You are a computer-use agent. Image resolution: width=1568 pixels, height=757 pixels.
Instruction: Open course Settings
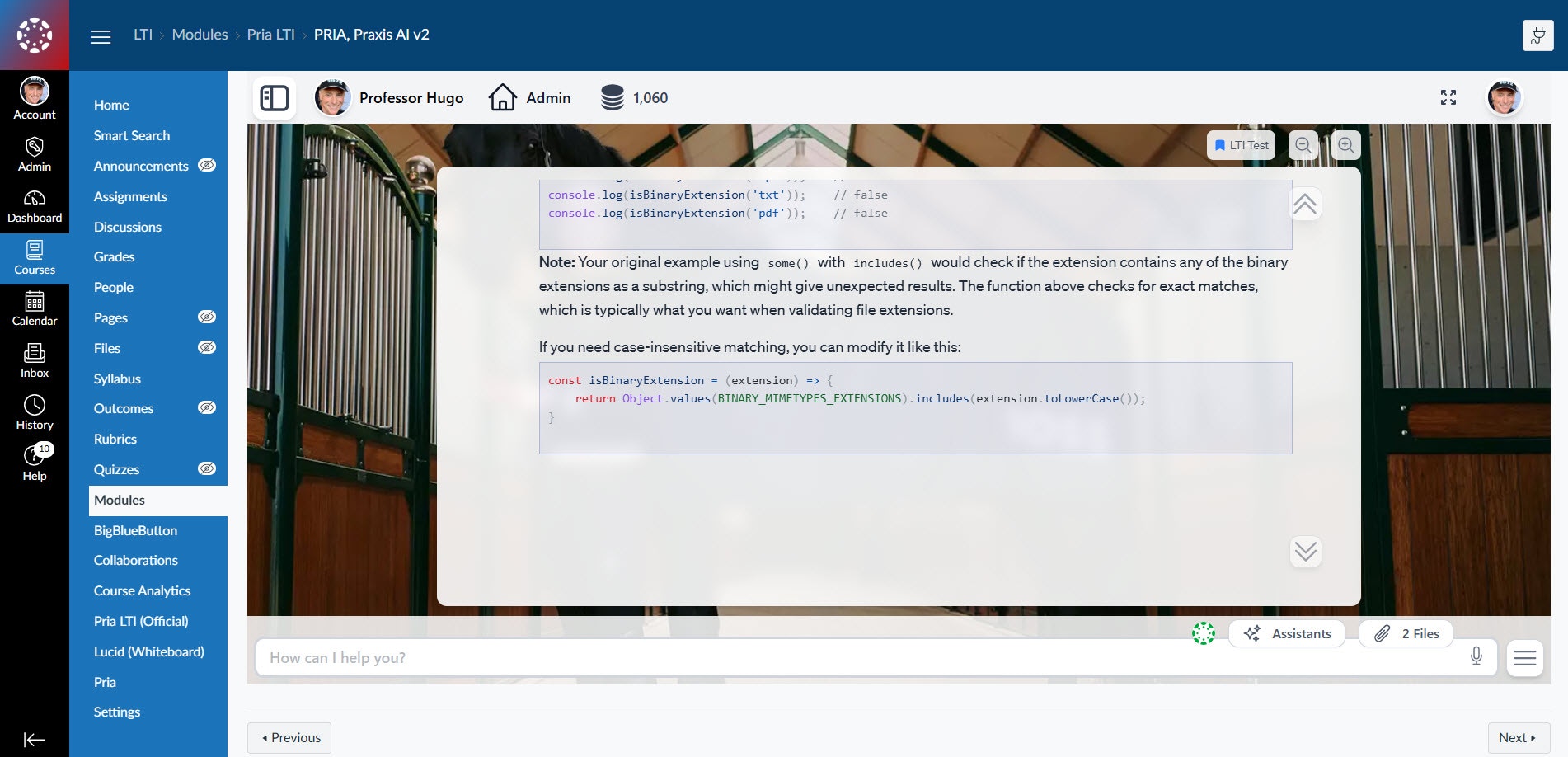[117, 712]
